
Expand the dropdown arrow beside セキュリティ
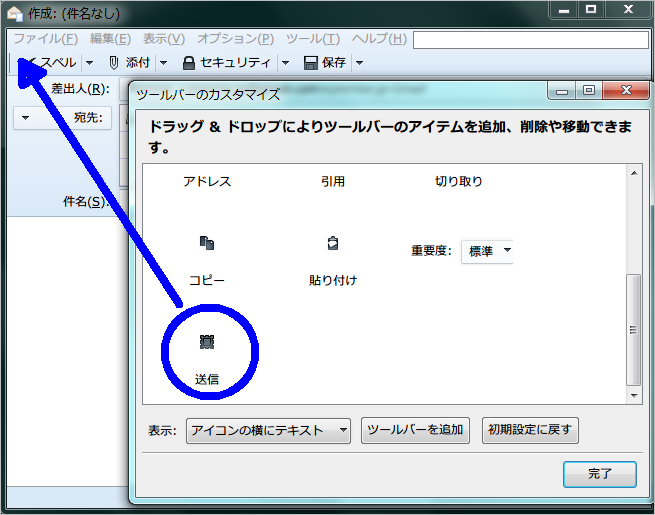coord(285,63)
